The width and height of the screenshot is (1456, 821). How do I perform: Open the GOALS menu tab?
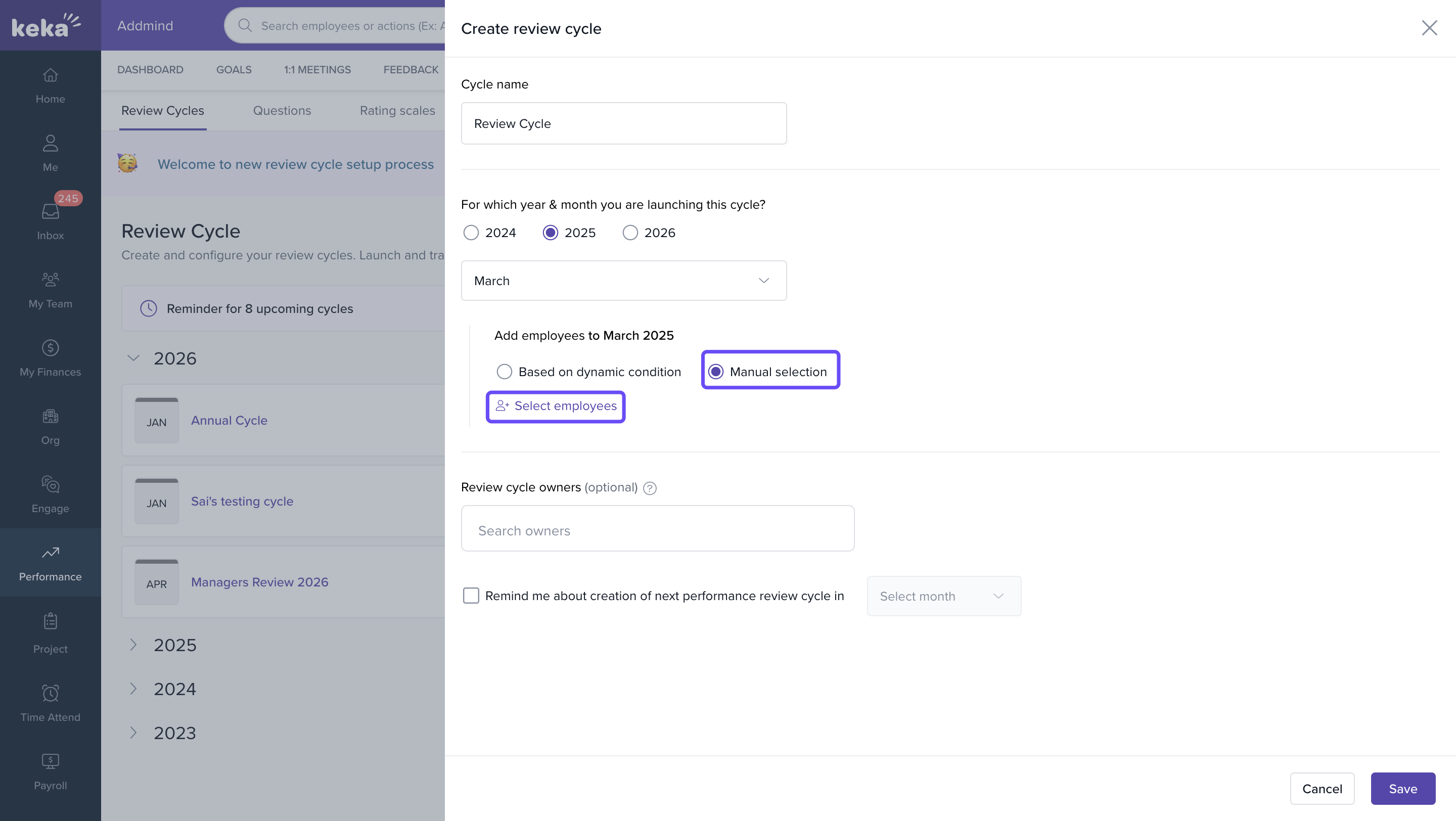(x=234, y=69)
